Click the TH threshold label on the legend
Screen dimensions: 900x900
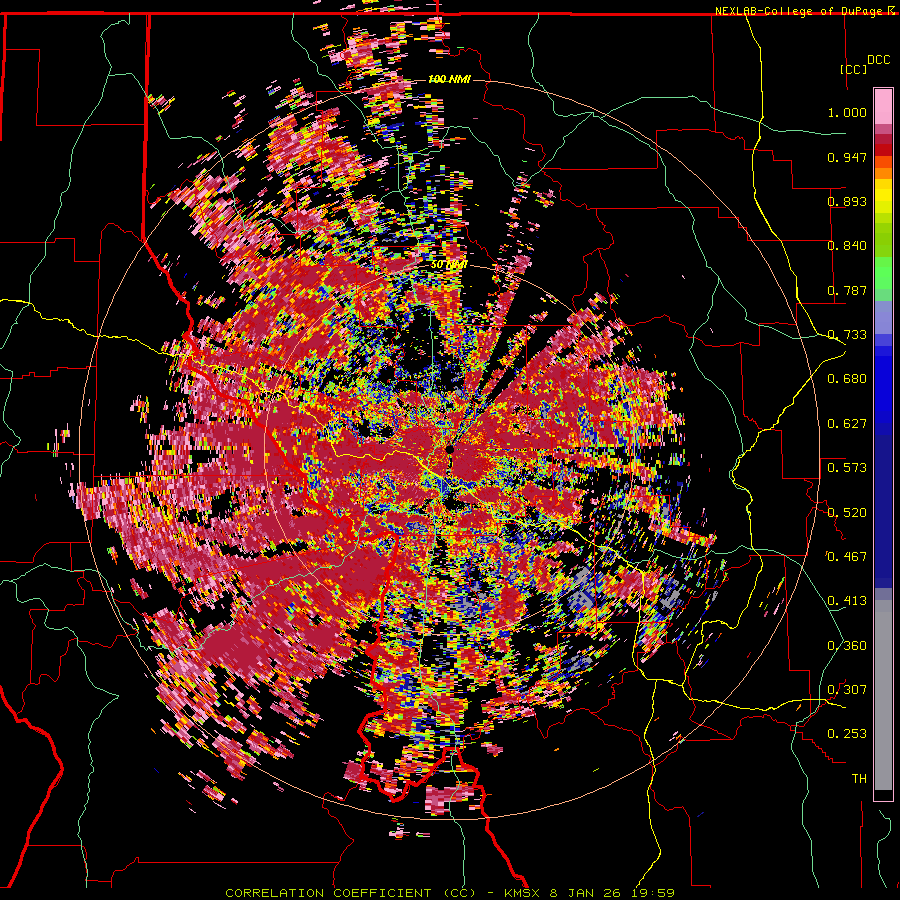[859, 779]
